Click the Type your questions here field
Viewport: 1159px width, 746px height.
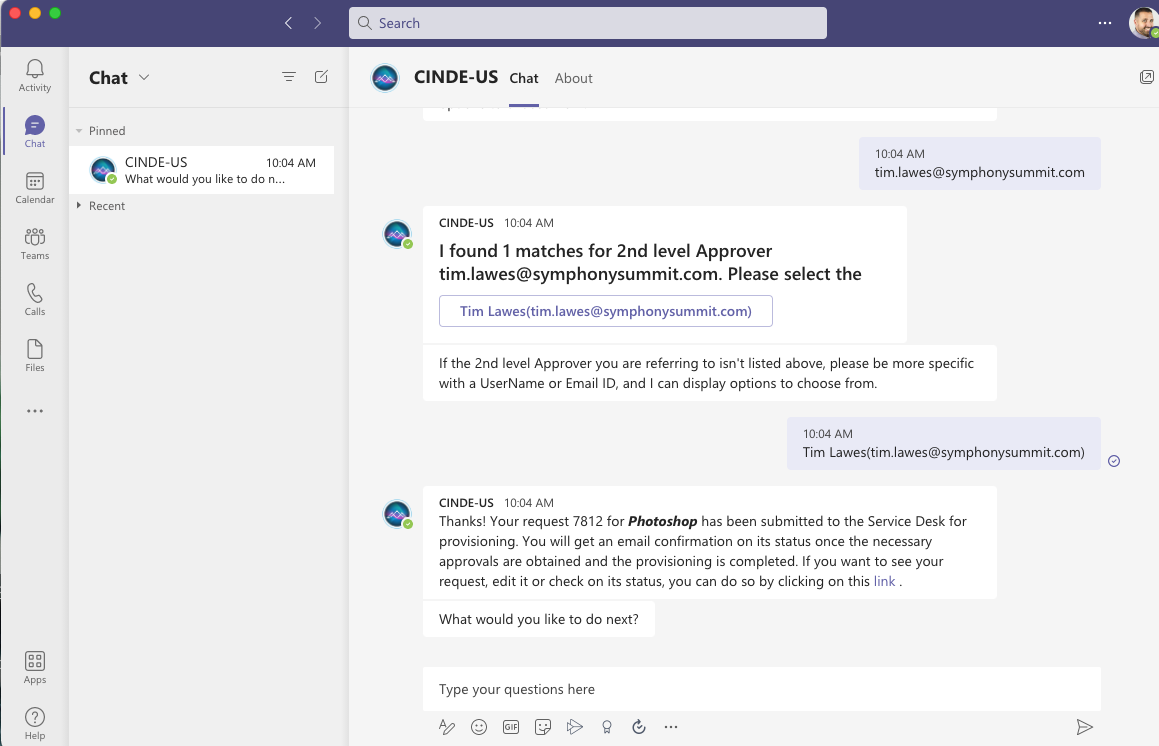[x=761, y=689]
